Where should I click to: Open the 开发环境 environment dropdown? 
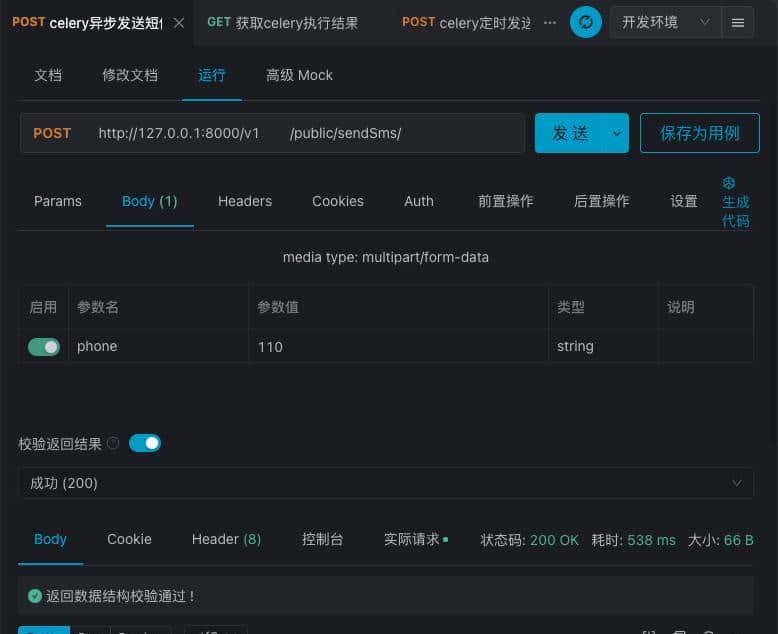click(665, 22)
